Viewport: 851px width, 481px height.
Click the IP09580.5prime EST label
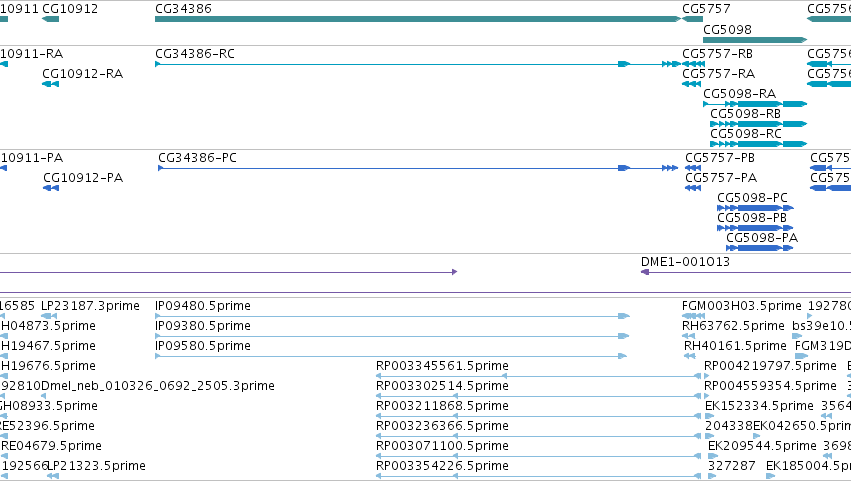(x=203, y=346)
